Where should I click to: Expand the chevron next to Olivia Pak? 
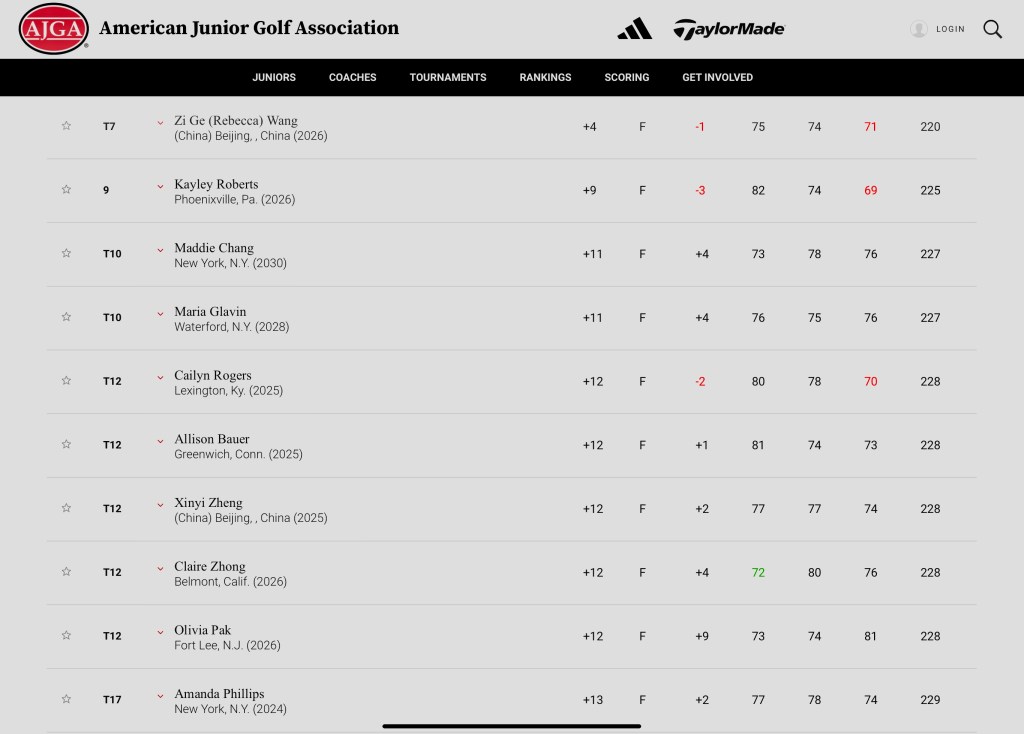(160, 632)
